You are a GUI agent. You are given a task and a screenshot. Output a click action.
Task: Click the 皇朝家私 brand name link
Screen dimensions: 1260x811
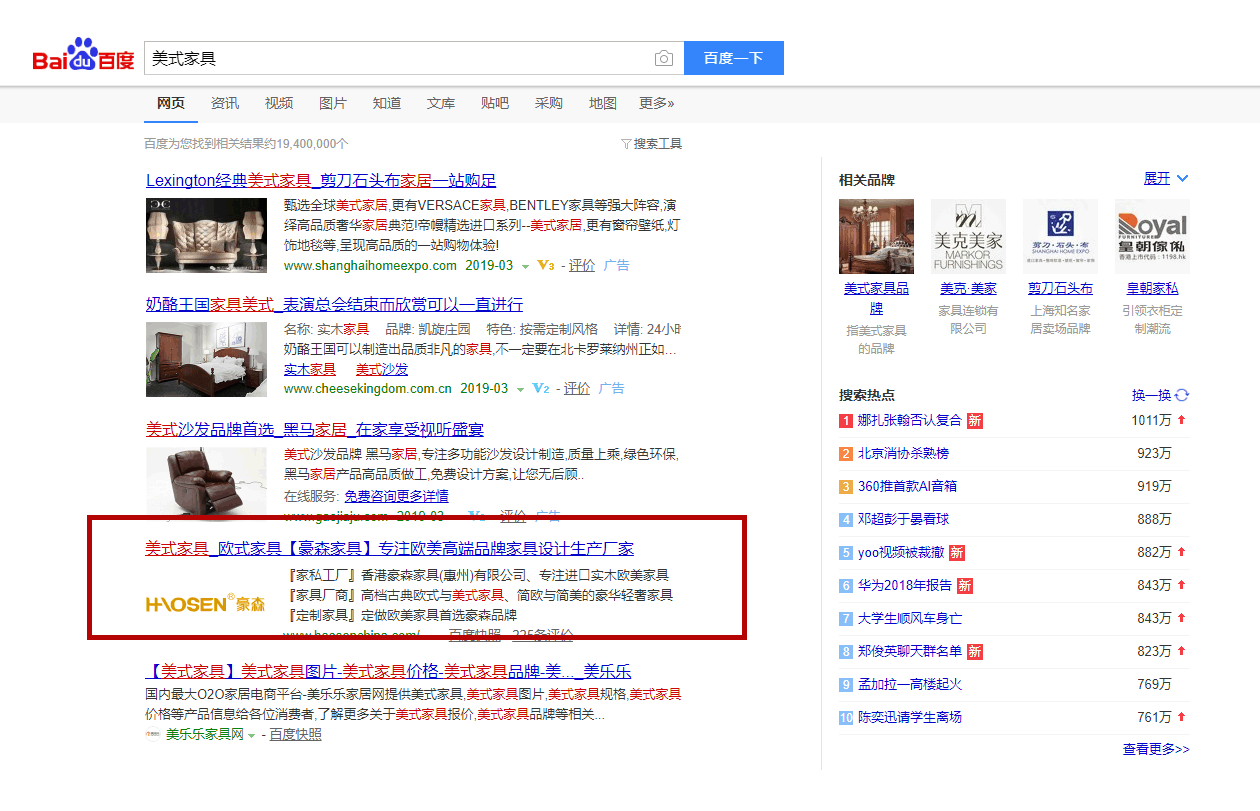1152,288
